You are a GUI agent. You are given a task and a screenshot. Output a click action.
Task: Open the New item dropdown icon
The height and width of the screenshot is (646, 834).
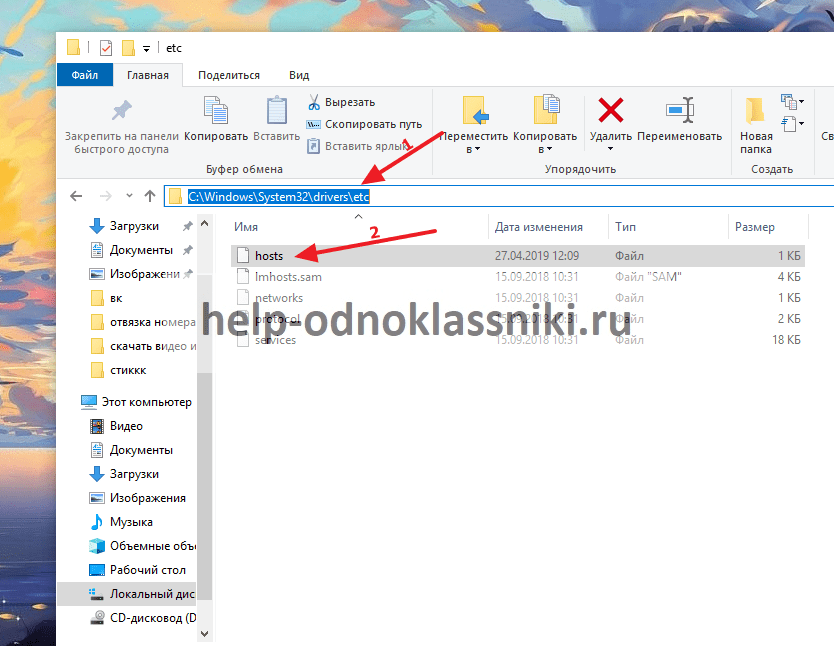(792, 101)
